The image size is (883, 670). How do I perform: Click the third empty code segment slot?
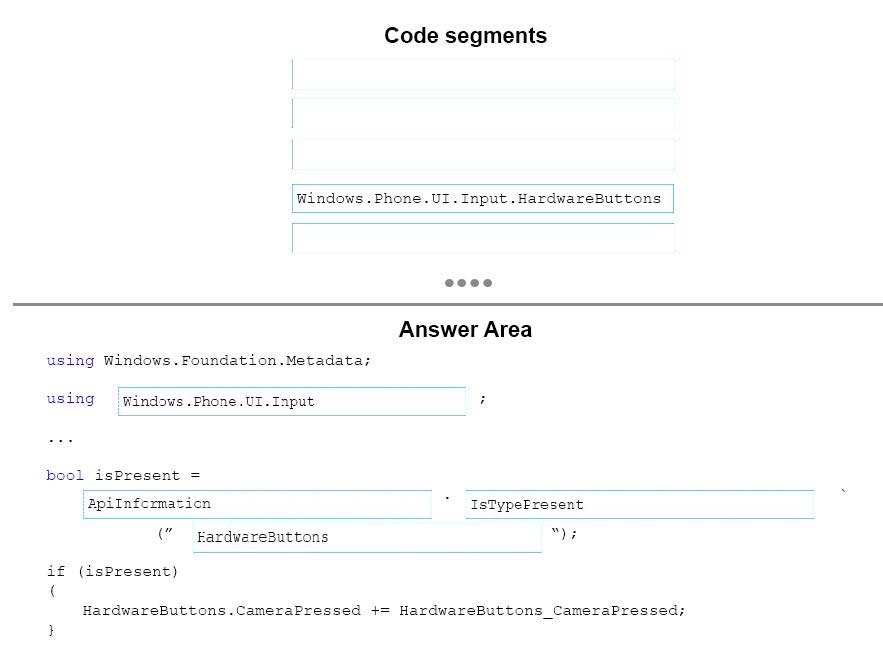[483, 154]
